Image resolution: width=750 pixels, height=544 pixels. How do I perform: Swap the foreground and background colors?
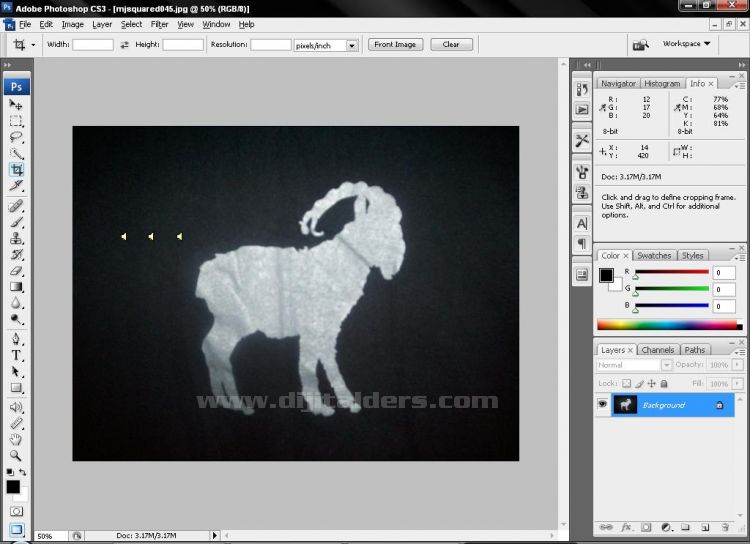tap(24, 473)
